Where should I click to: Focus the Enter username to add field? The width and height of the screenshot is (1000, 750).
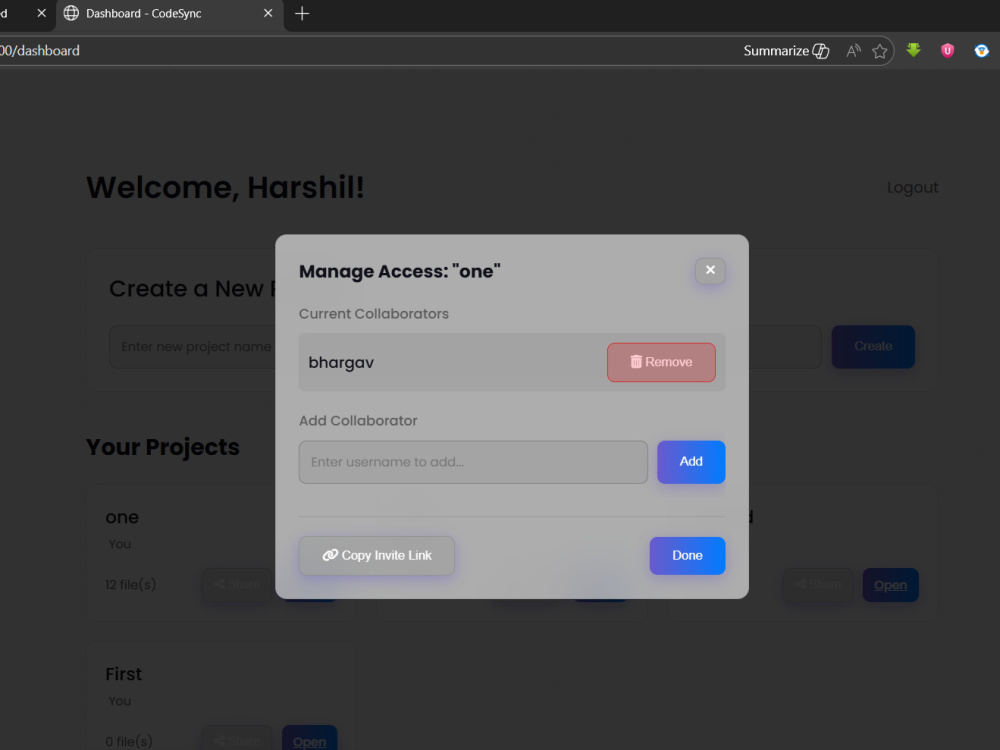(x=473, y=462)
